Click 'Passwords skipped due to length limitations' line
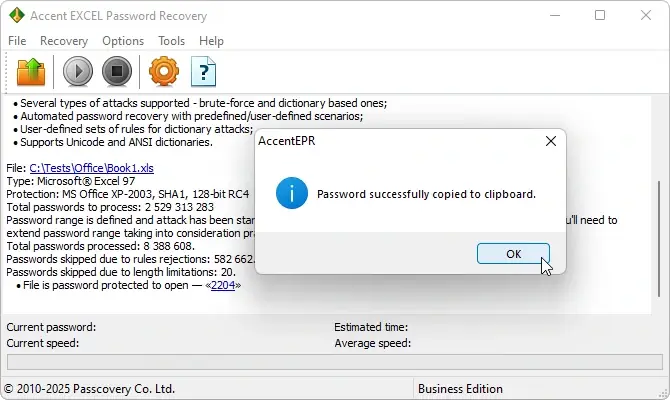The image size is (670, 400). [121, 272]
